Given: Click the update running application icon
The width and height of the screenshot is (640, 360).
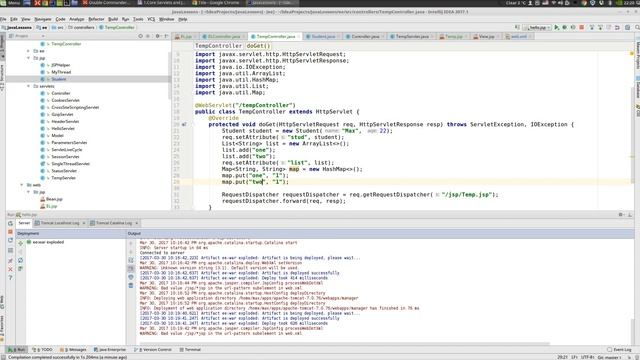Looking at the screenshot, I should pyautogui.click(x=10, y=240).
